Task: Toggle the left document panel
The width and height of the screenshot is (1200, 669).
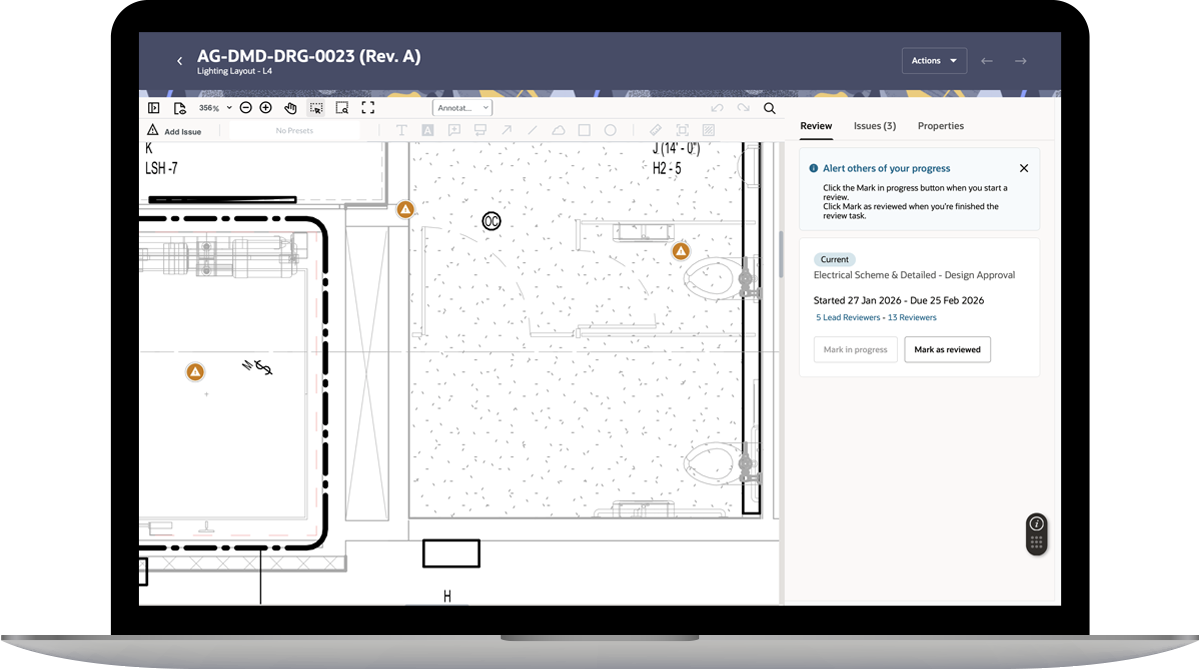Action: point(155,107)
